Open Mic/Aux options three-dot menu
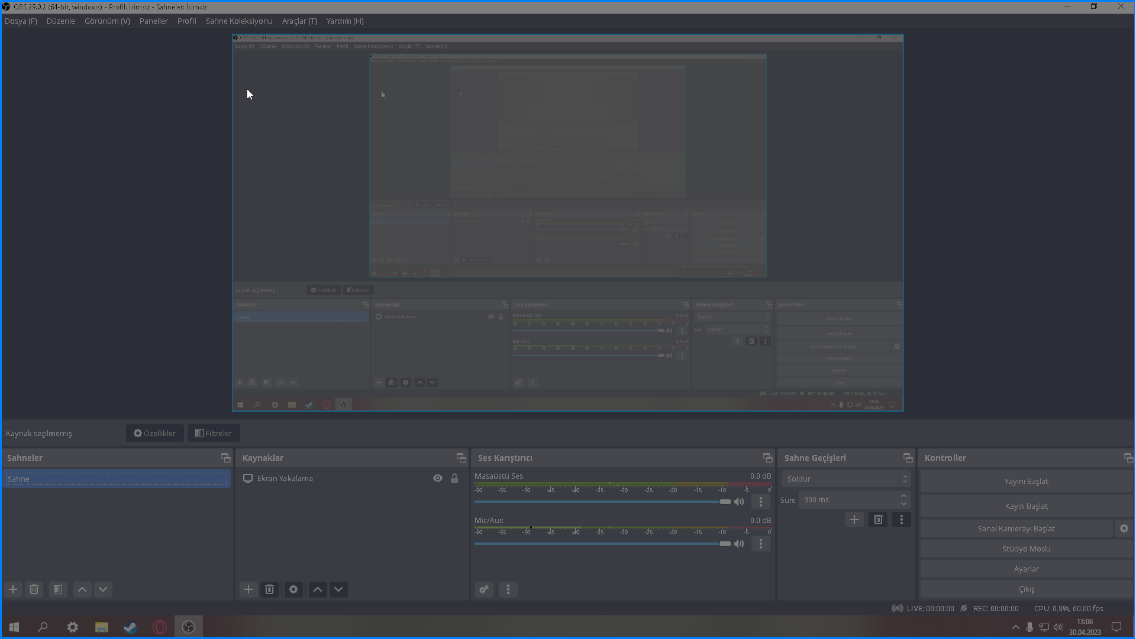Viewport: 1135px width, 639px height. pyautogui.click(x=760, y=543)
